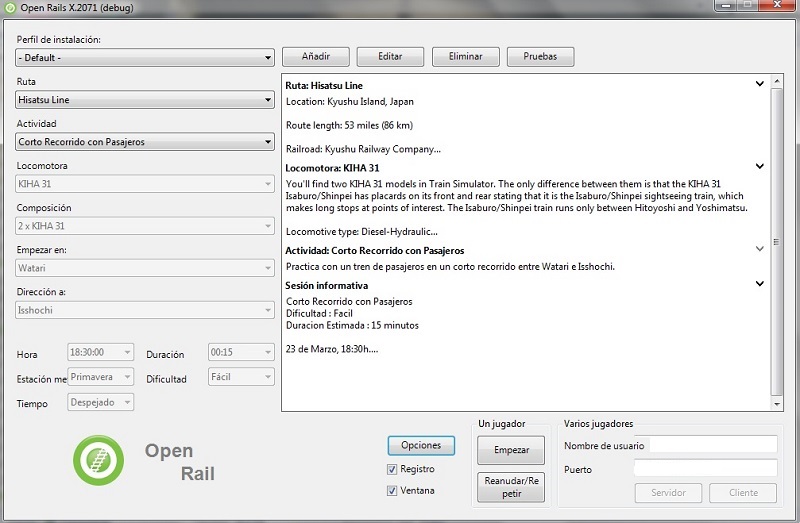Click Eliminar to delete the profile
The width and height of the screenshot is (800, 523).
click(x=465, y=57)
